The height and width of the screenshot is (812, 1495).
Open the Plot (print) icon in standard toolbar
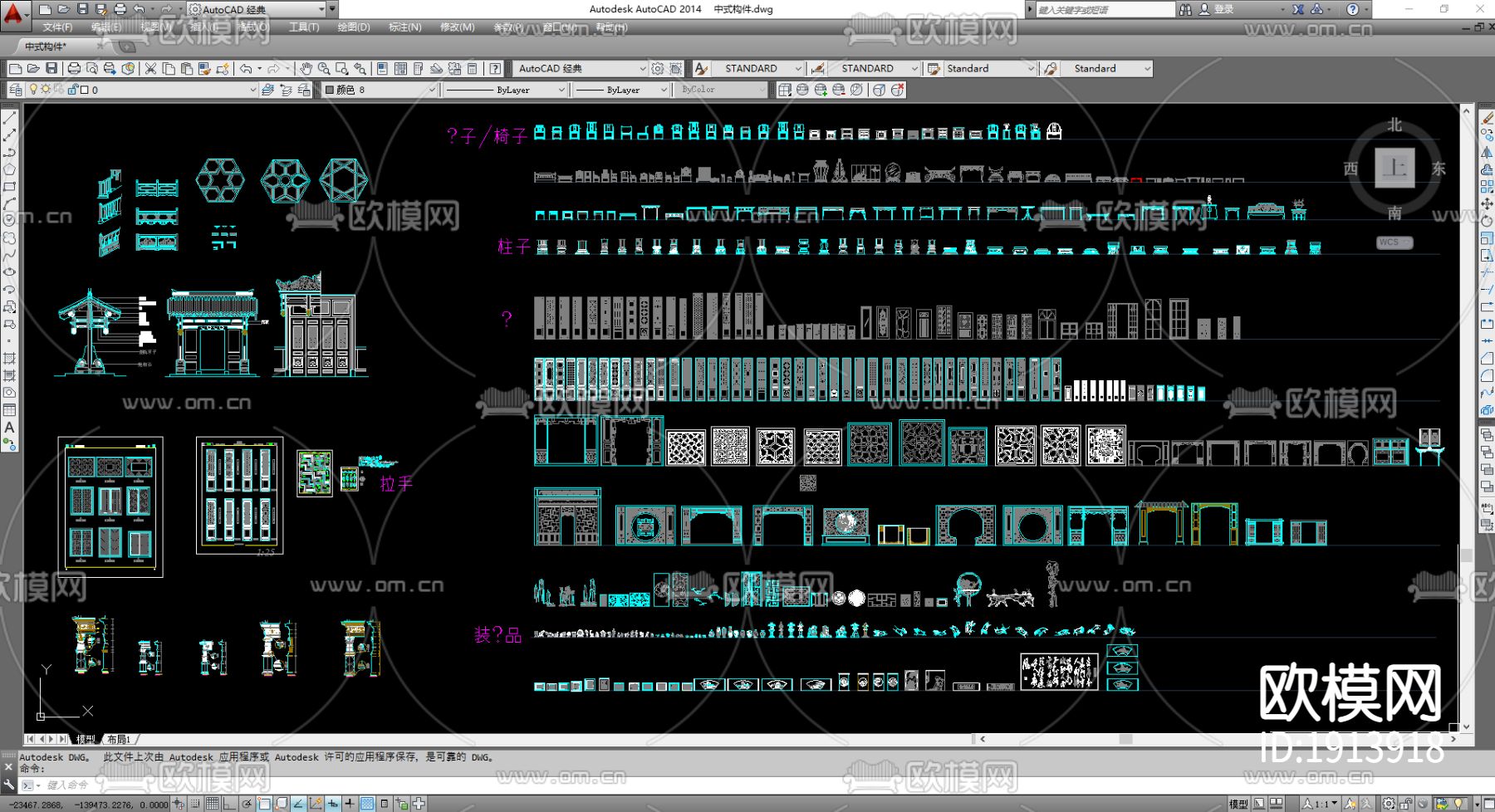click(74, 69)
